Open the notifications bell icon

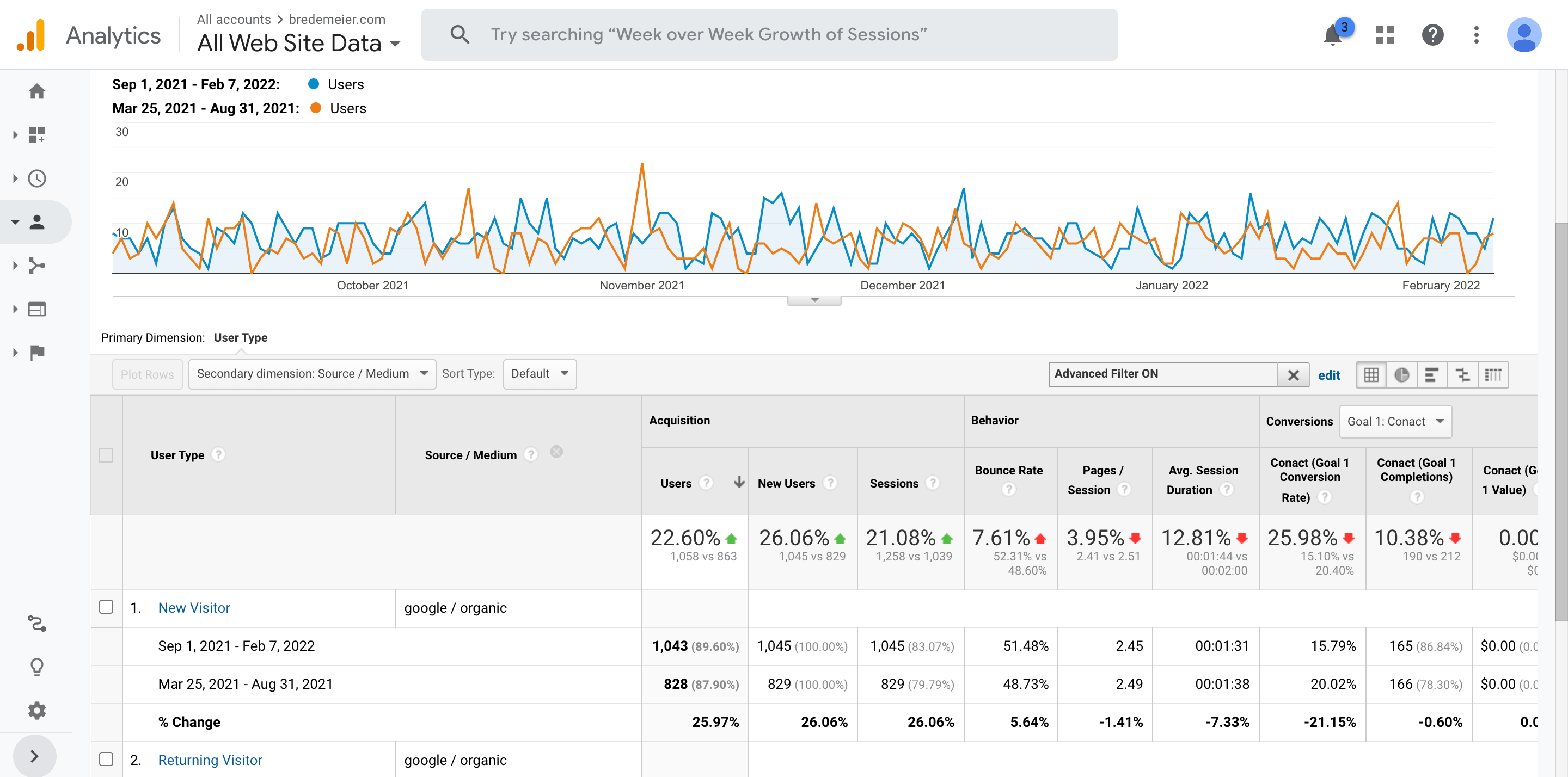[1332, 35]
